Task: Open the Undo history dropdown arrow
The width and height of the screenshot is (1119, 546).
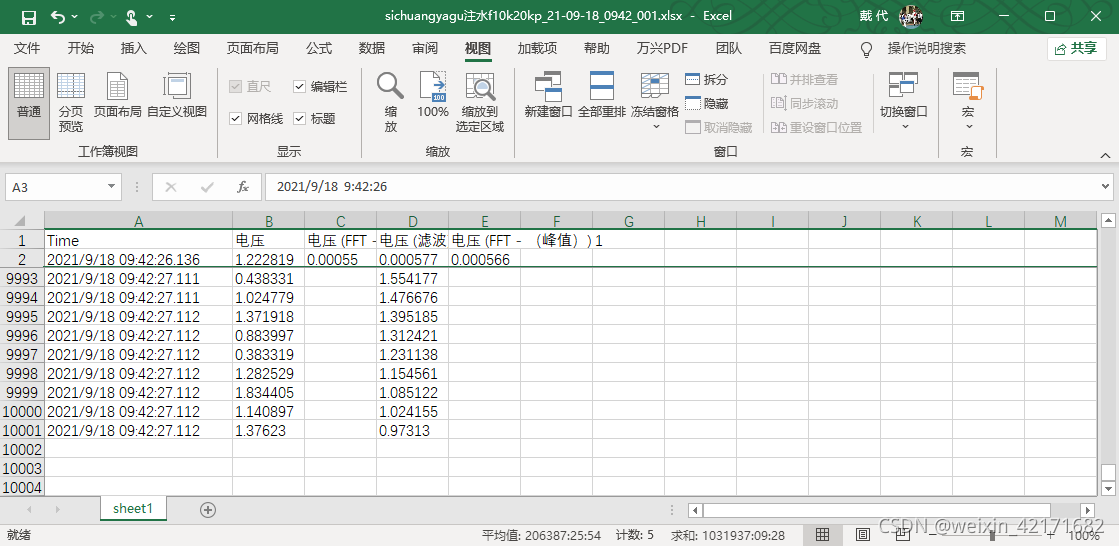Action: pos(76,16)
